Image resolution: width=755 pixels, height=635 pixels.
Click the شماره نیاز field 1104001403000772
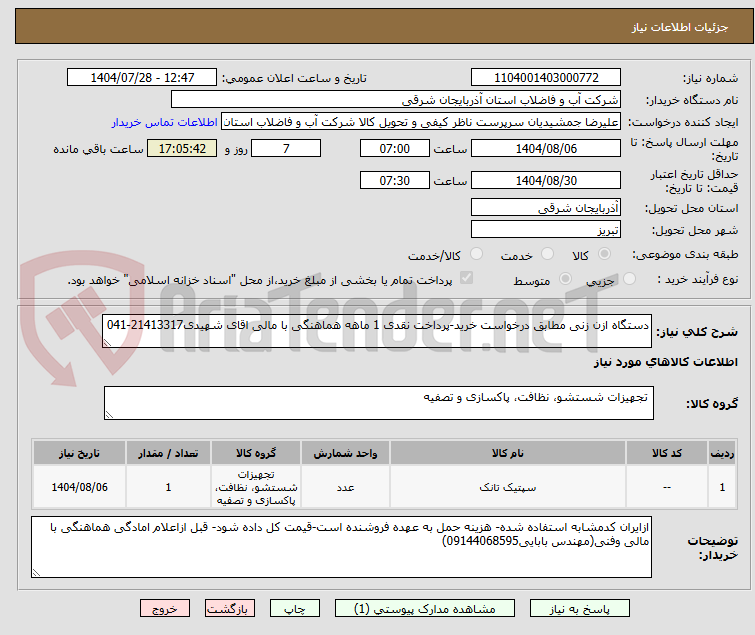(x=546, y=78)
